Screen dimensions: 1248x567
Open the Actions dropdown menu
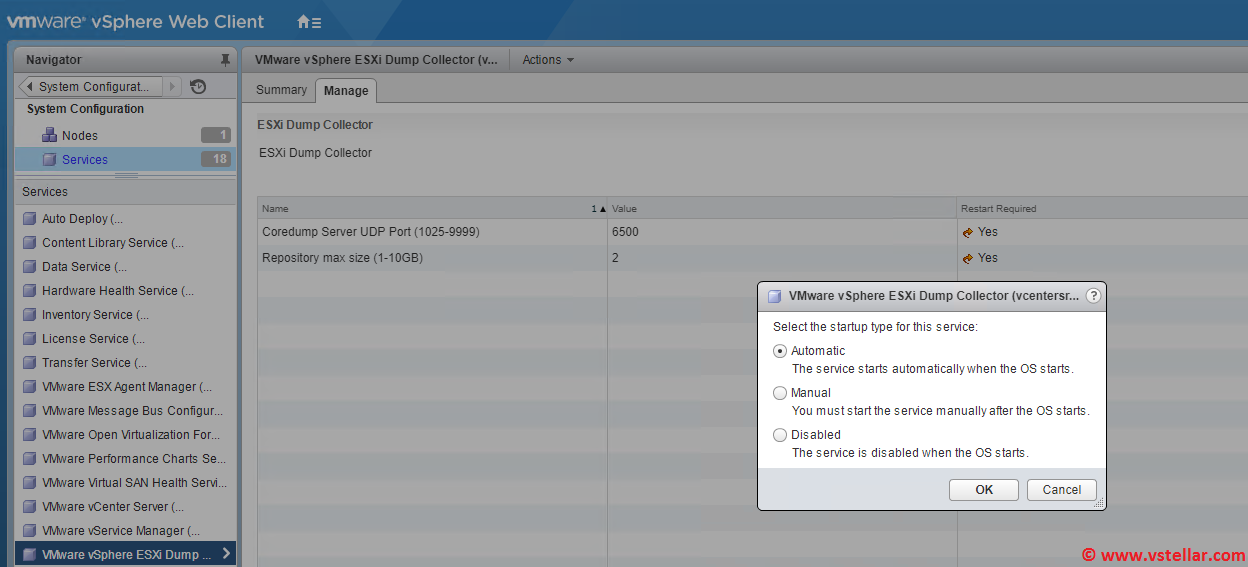point(548,60)
